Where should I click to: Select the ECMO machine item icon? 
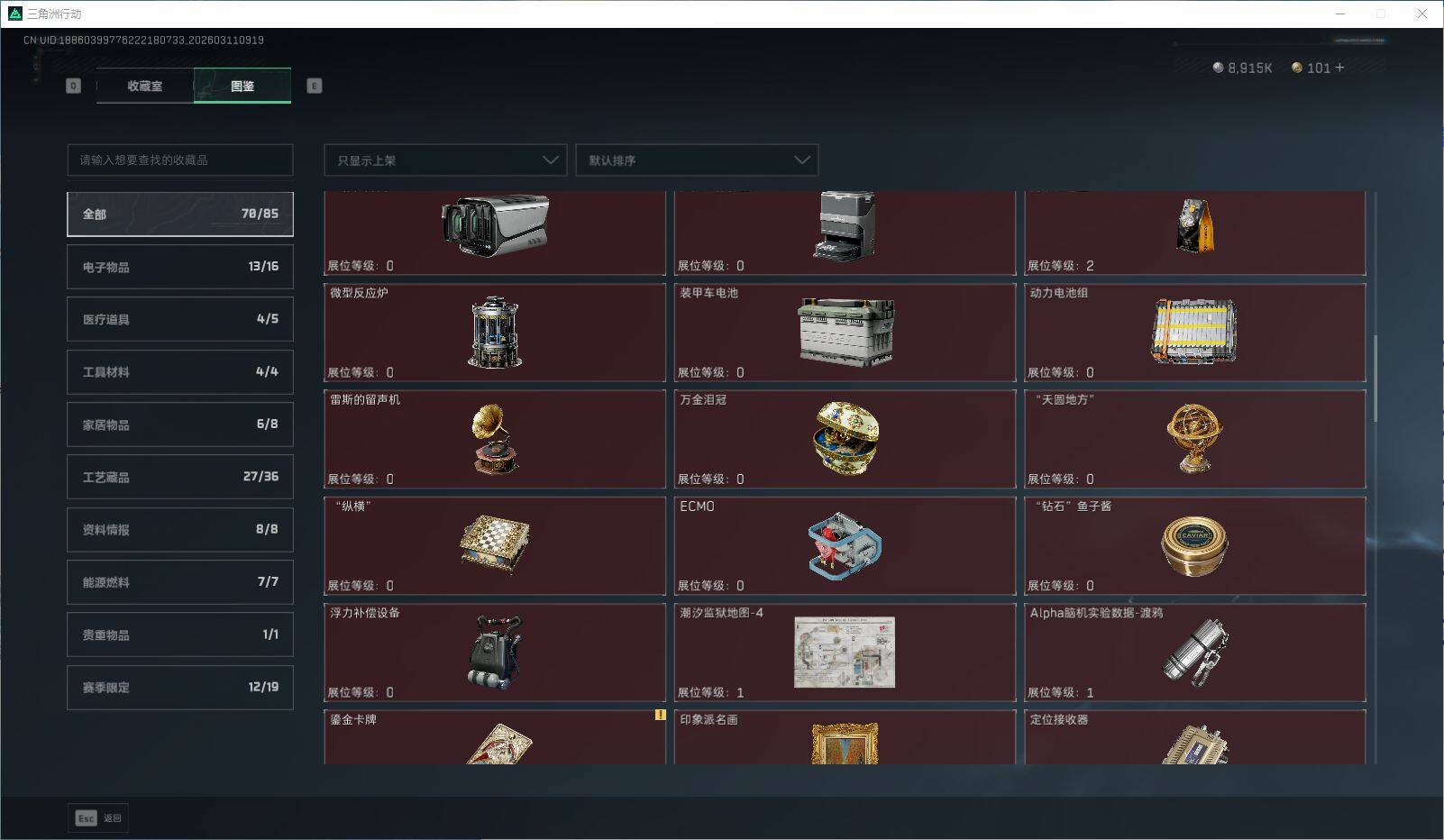tap(845, 546)
